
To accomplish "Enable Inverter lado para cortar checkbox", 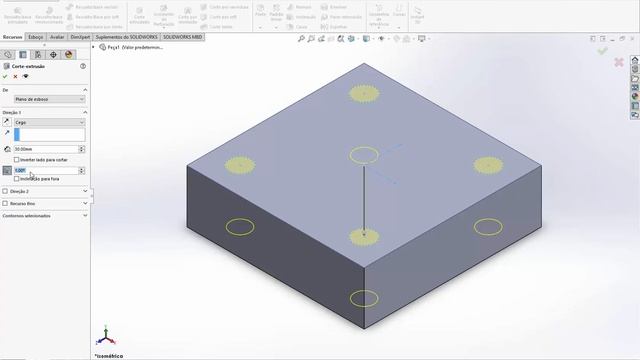I will [x=17, y=160].
